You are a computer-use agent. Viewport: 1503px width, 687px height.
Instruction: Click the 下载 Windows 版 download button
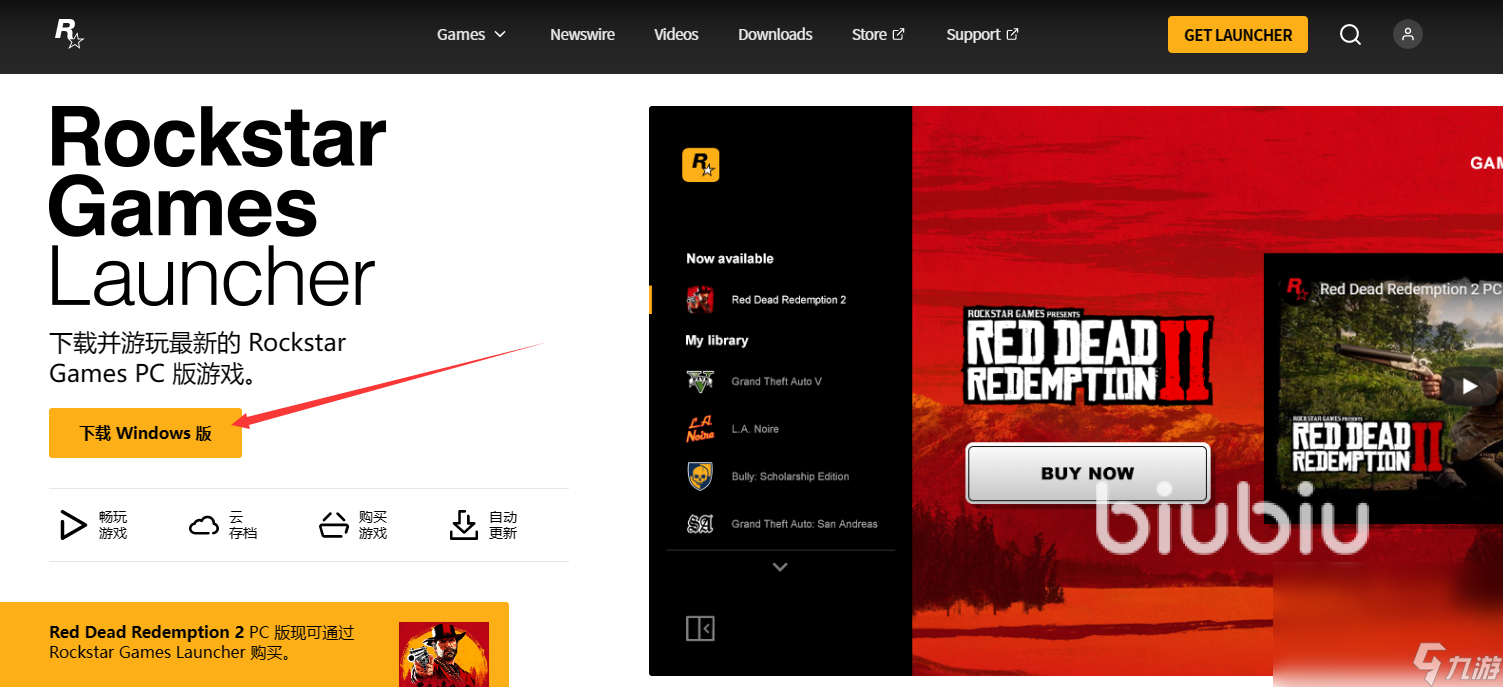(x=145, y=433)
